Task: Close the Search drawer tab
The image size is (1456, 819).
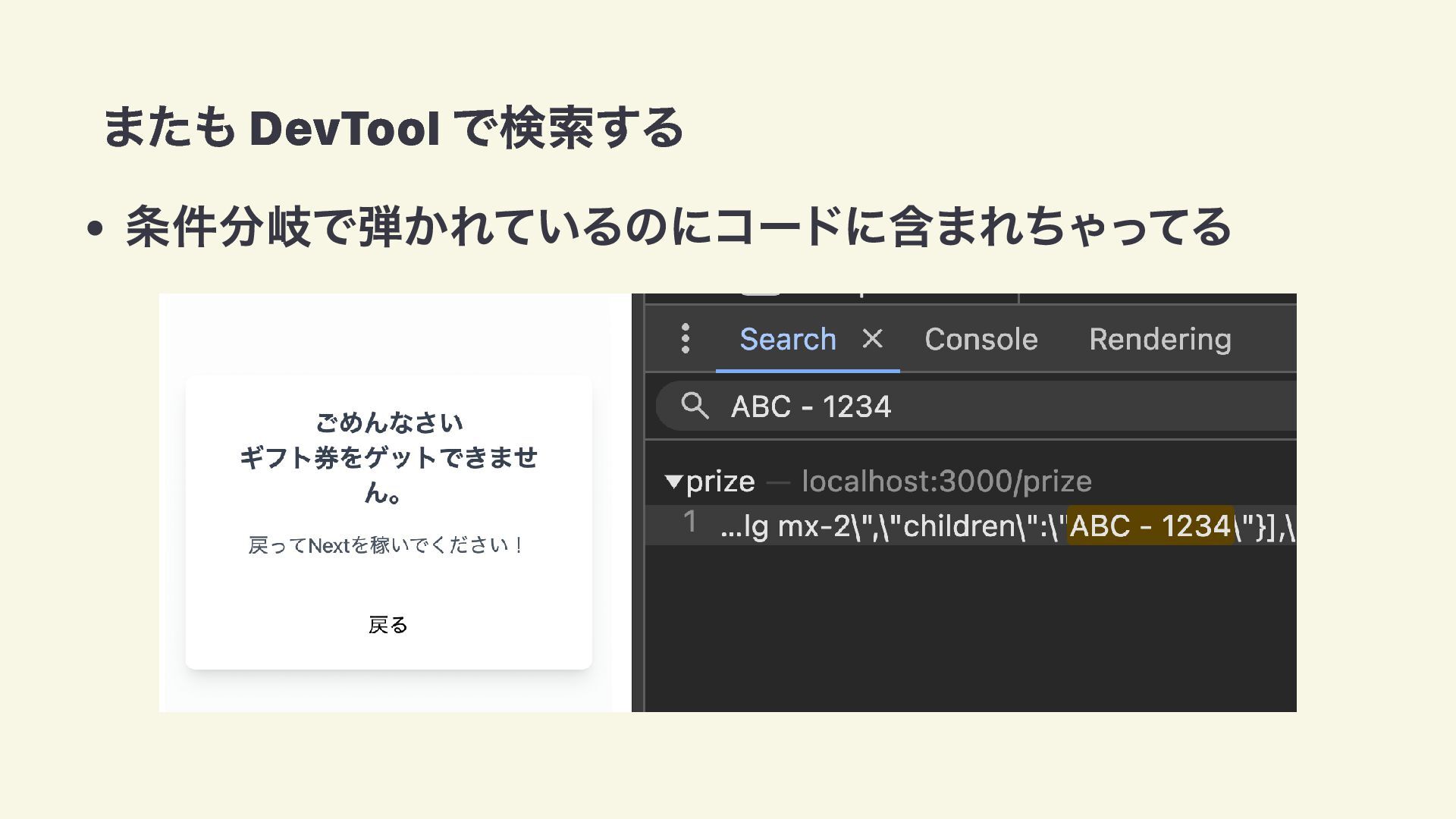Action: point(873,338)
